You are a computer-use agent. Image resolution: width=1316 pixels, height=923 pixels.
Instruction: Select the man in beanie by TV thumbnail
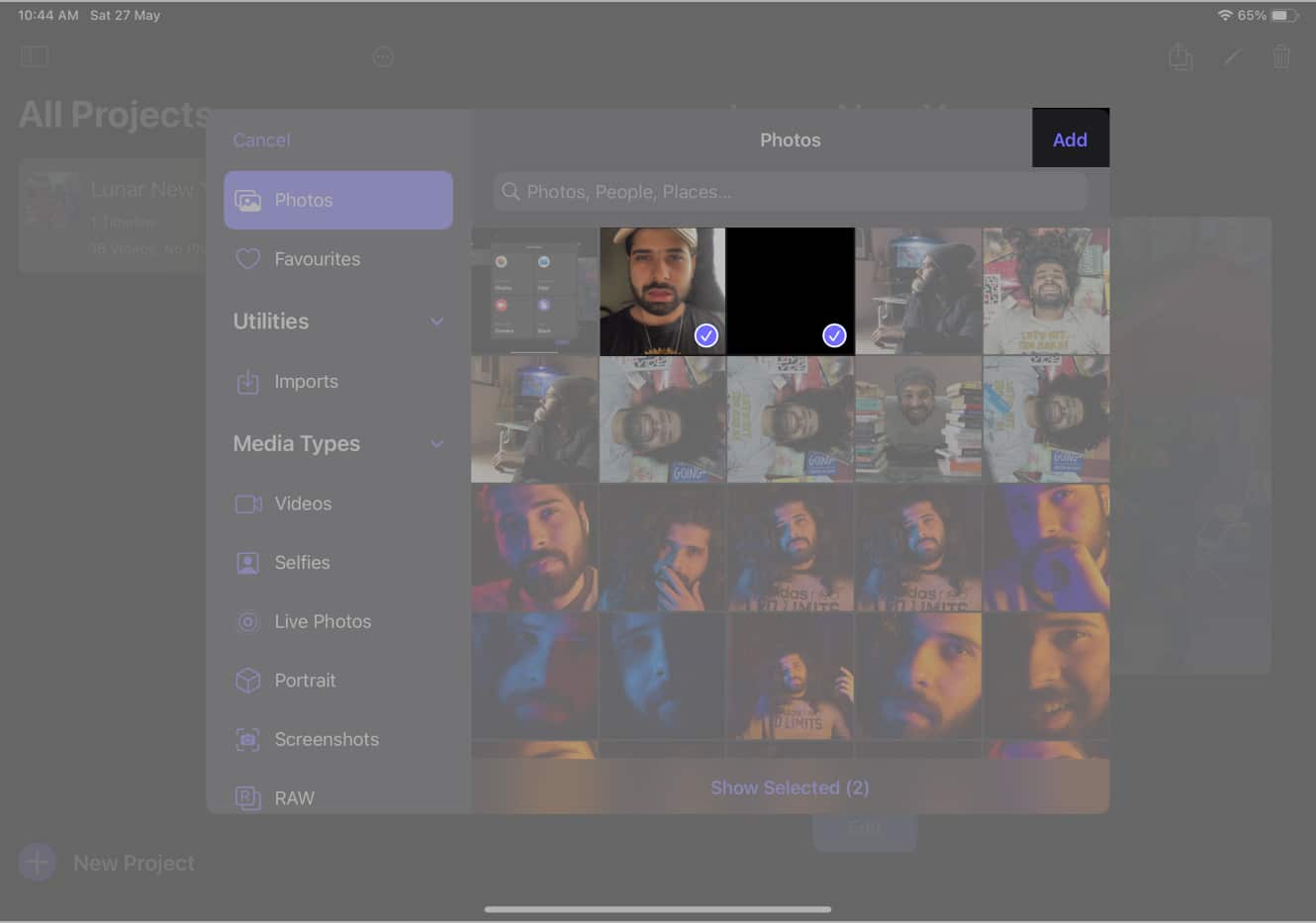click(x=918, y=291)
